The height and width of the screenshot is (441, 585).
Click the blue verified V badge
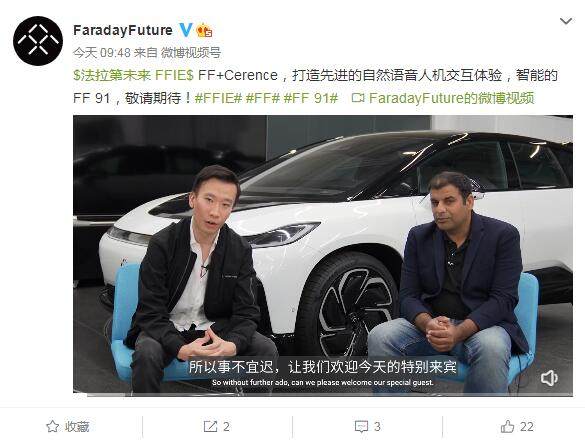pos(185,30)
